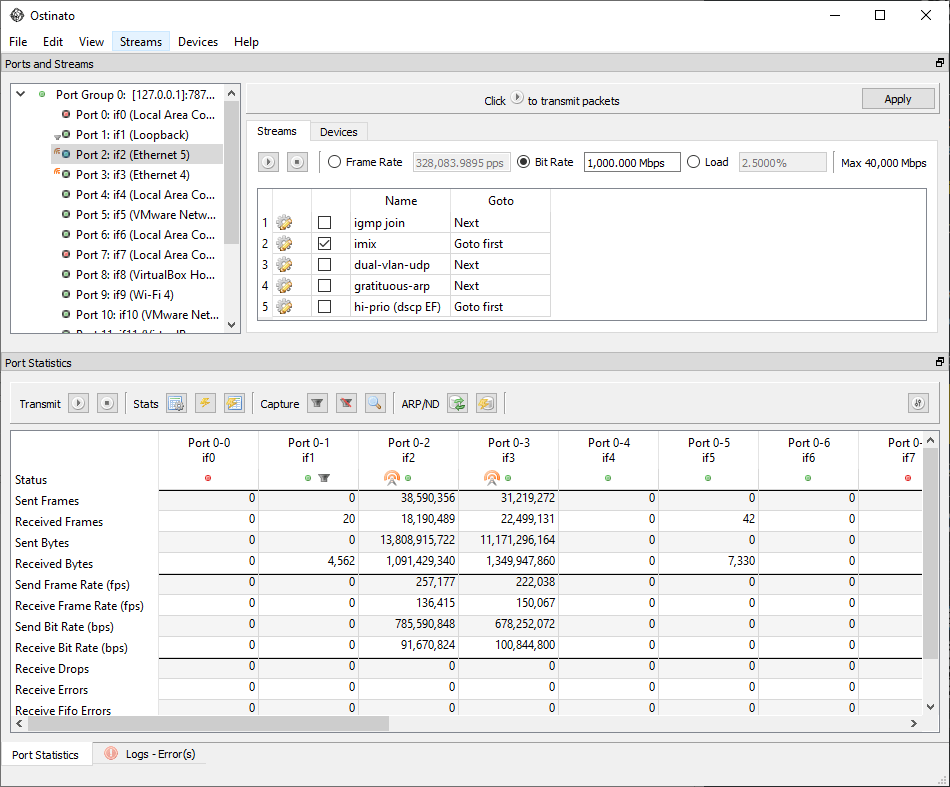The image size is (950, 787).
Task: Select the Load radio button
Action: click(x=694, y=162)
